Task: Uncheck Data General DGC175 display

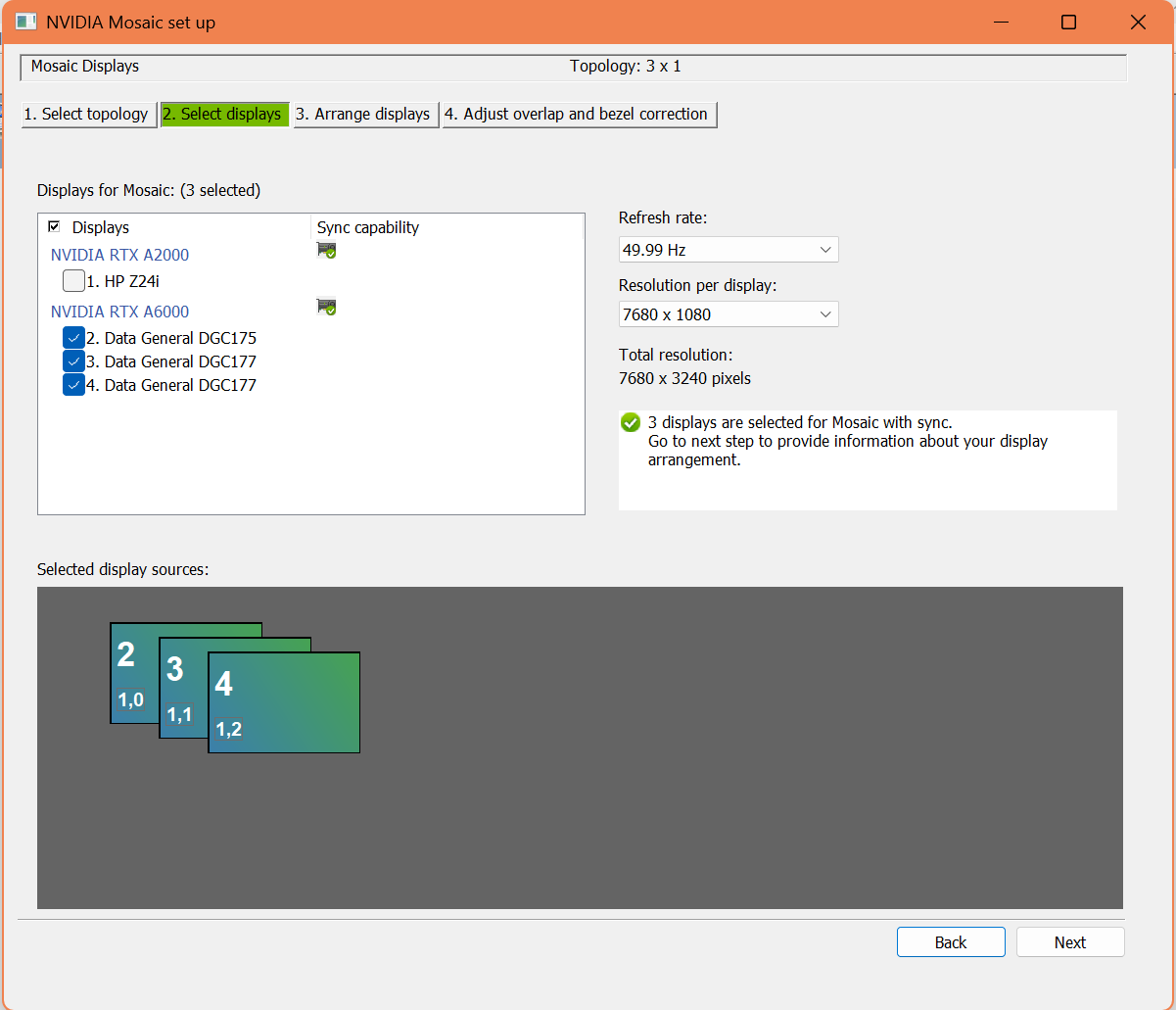Action: 73,338
